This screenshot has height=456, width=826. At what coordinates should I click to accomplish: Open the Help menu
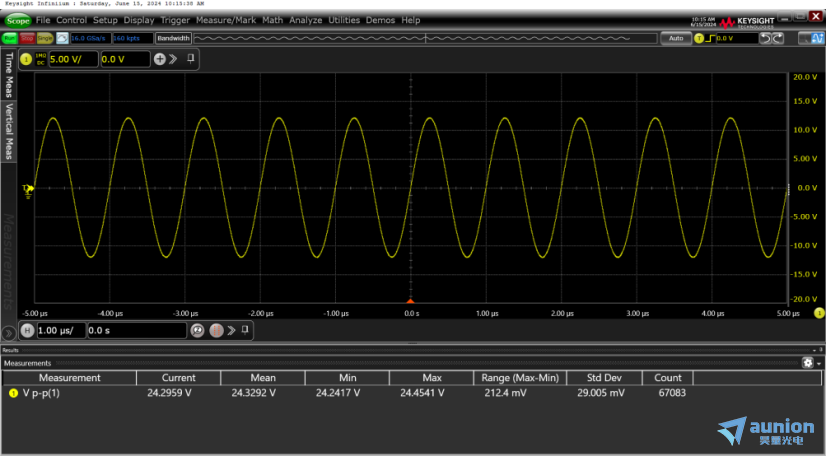[x=411, y=20]
